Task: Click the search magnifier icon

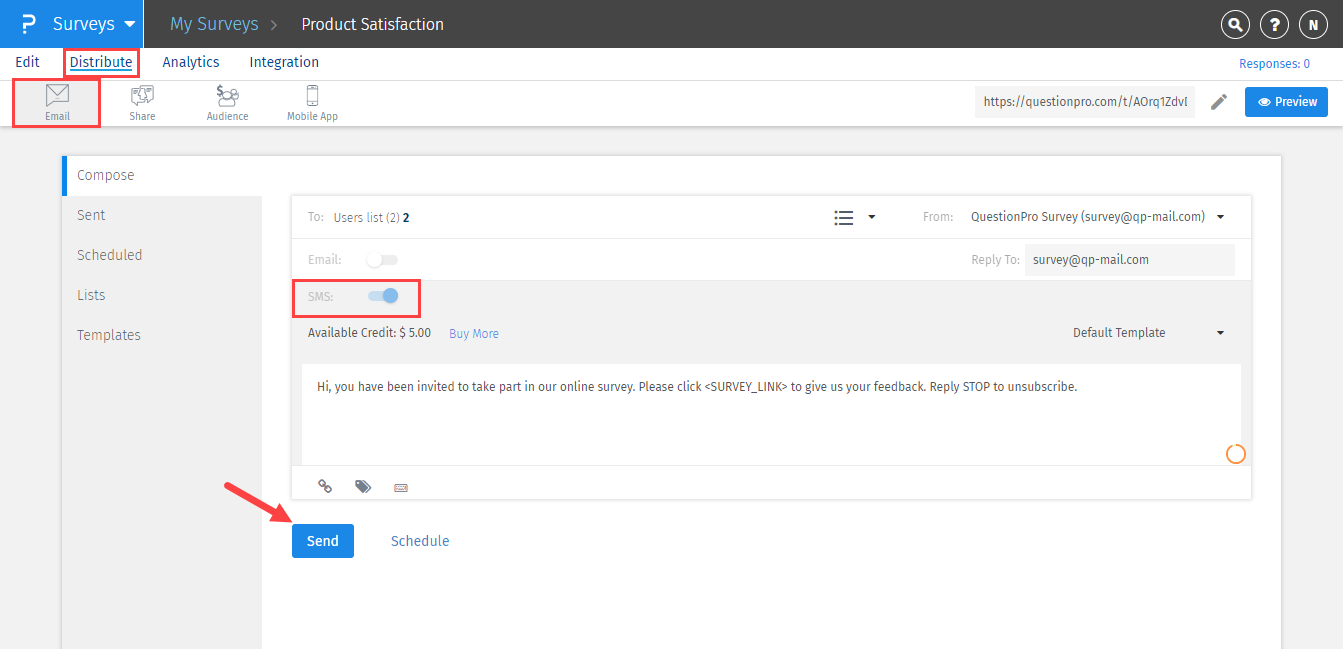Action: (1236, 25)
